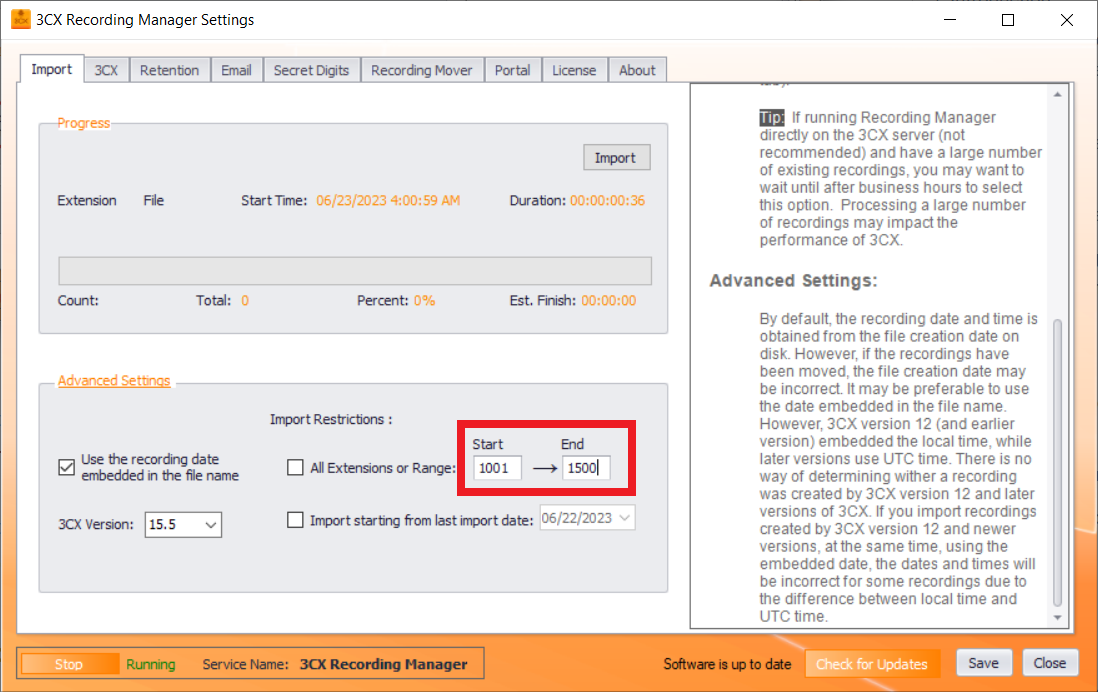Click the import progress bar
This screenshot has height=692, width=1098.
pos(355,271)
